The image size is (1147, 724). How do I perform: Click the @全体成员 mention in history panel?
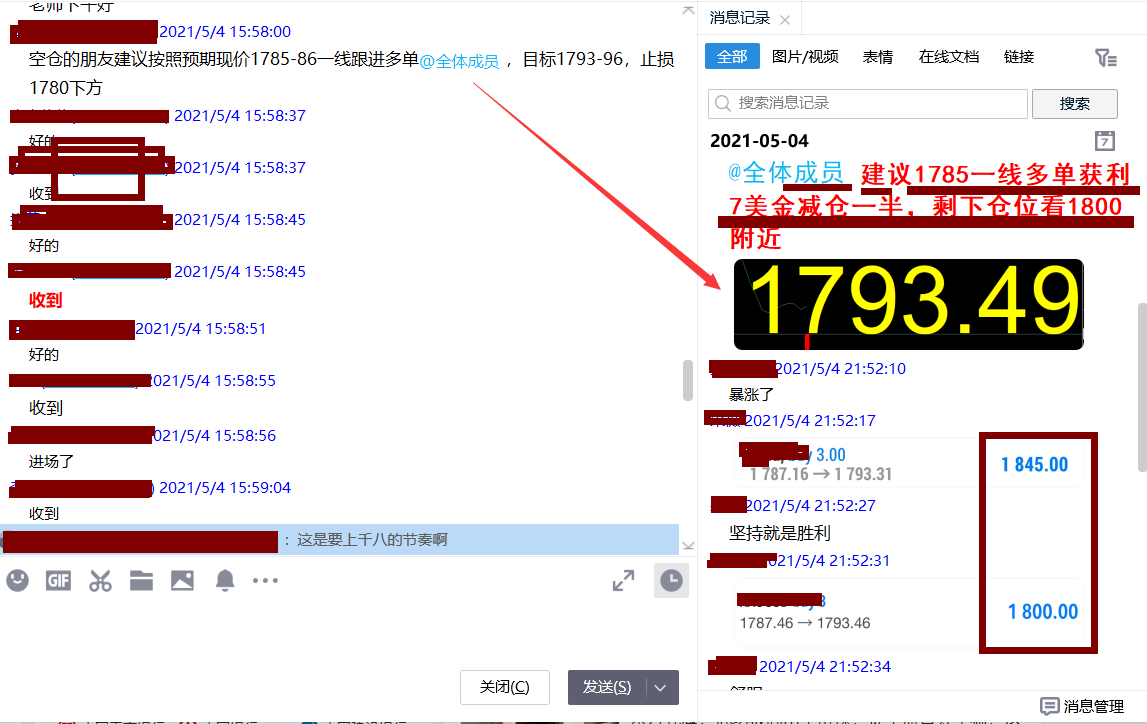click(786, 173)
